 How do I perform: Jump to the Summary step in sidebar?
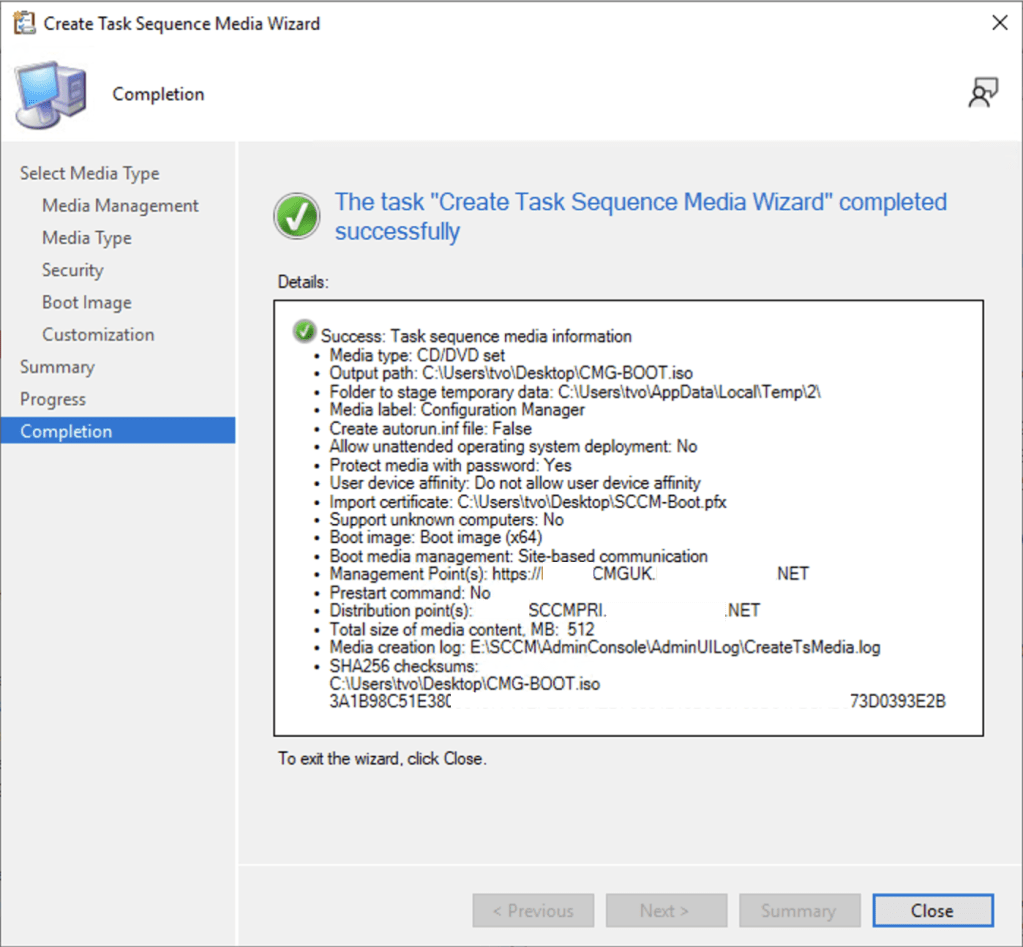tap(57, 367)
